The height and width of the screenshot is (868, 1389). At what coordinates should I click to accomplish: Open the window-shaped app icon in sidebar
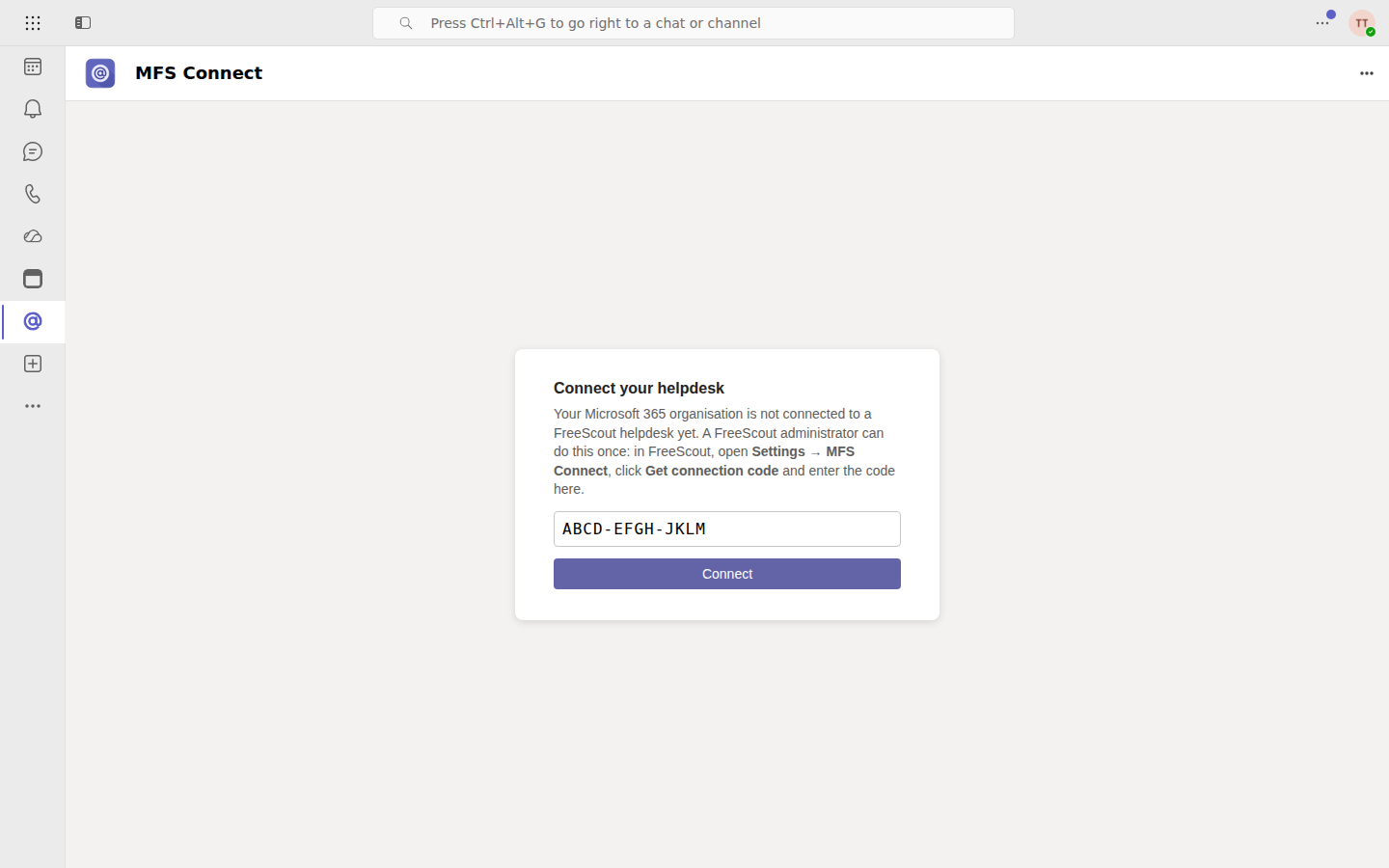click(33, 279)
